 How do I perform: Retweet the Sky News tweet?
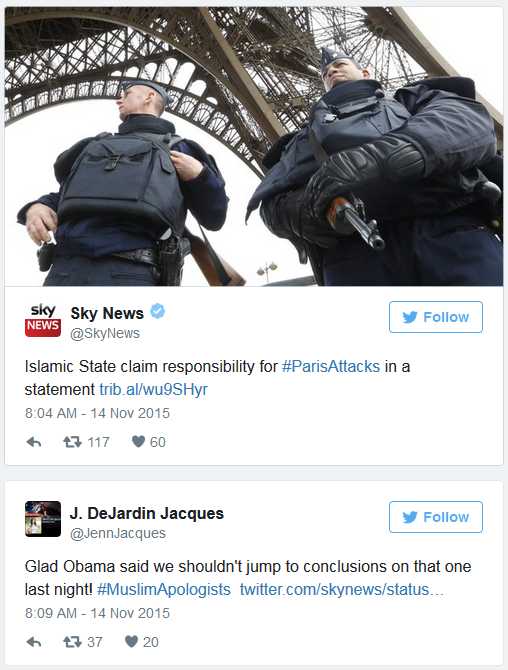click(72, 442)
